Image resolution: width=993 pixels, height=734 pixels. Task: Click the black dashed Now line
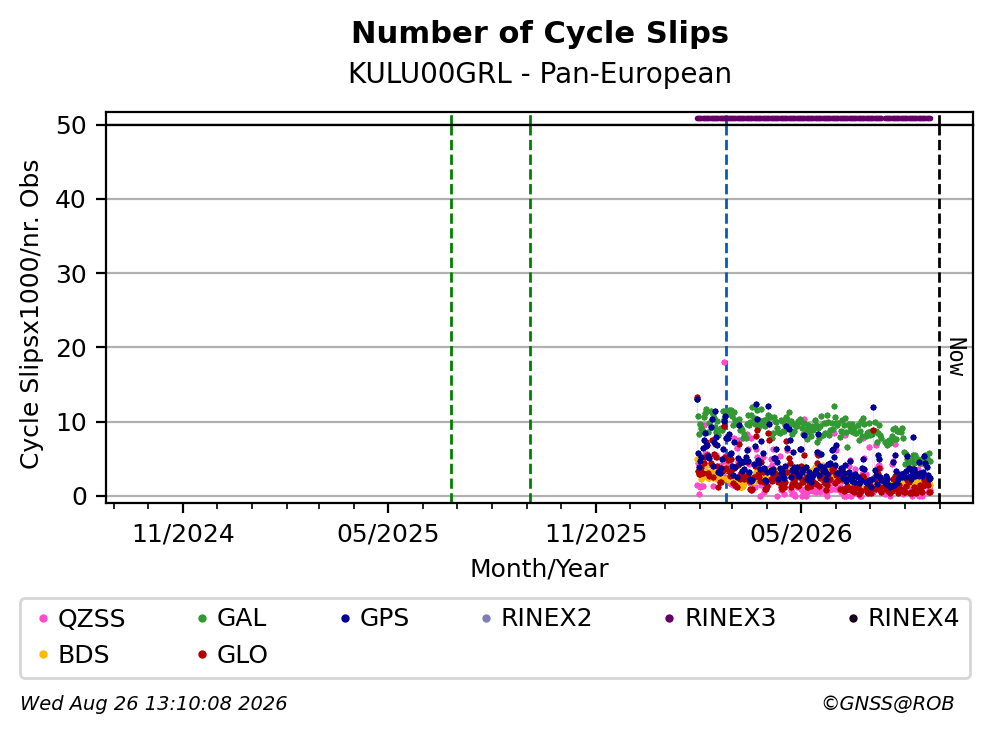click(939, 309)
